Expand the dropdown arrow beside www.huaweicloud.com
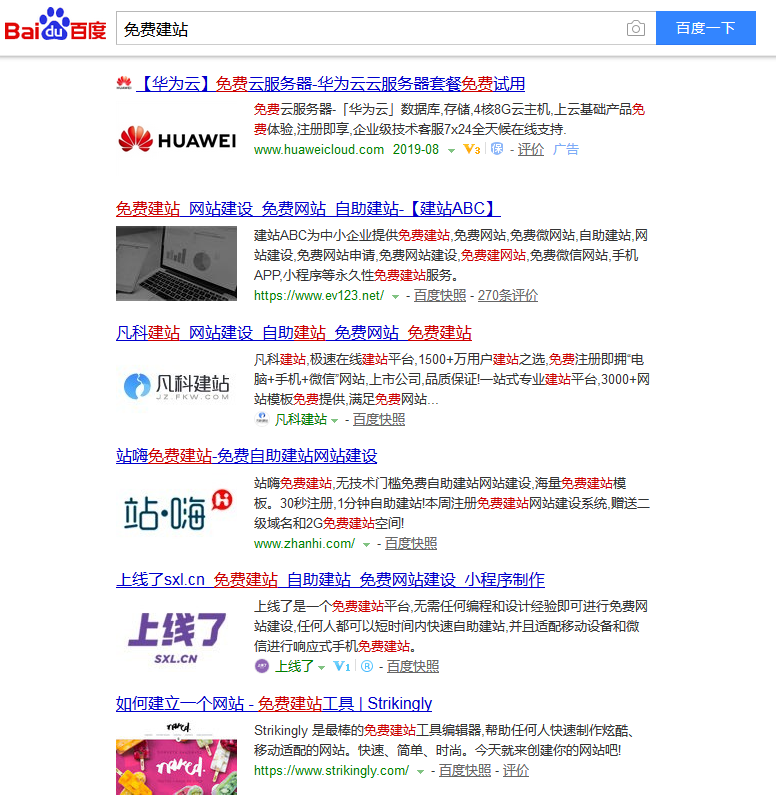The height and width of the screenshot is (804, 776). [451, 150]
